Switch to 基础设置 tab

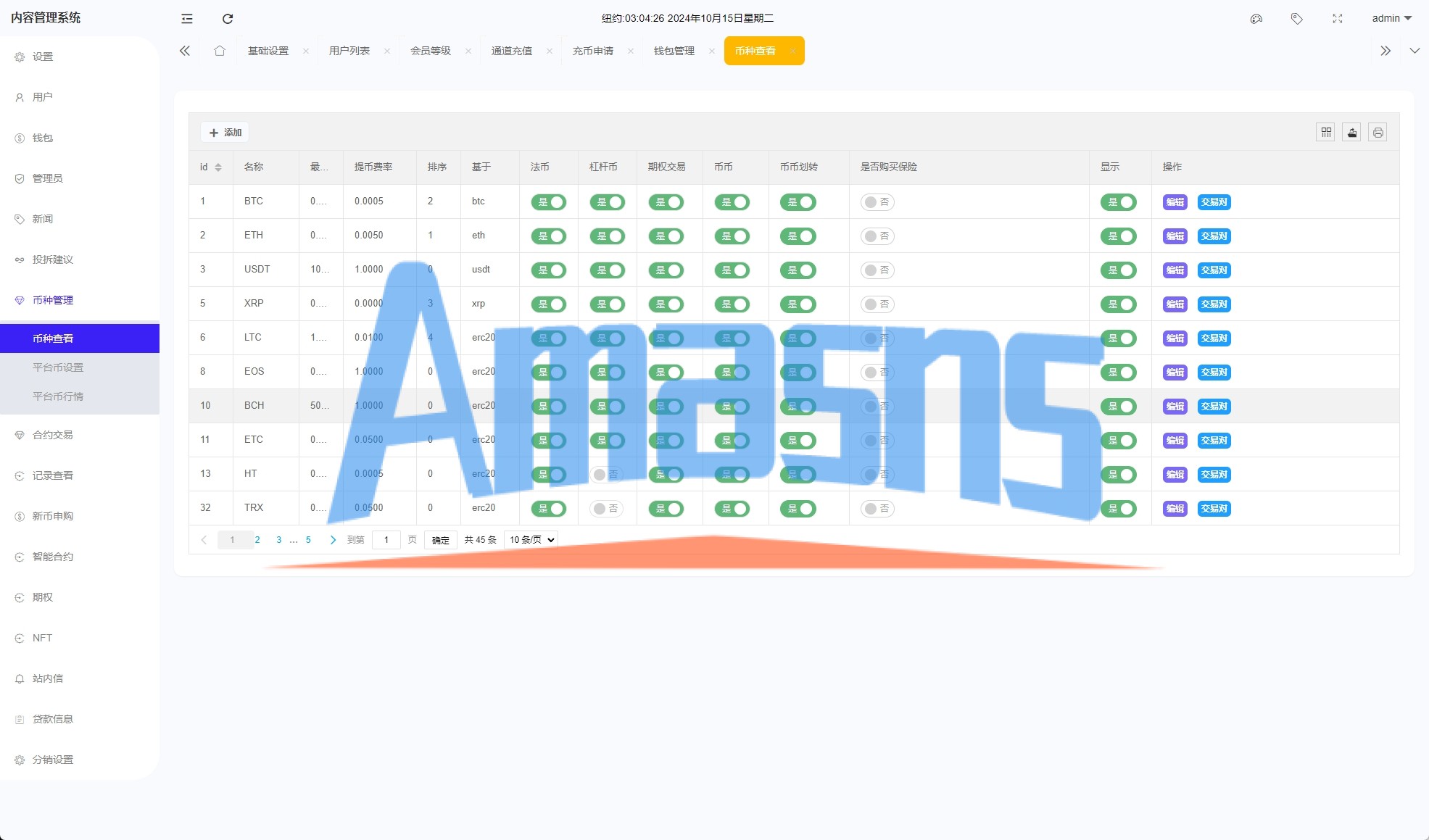coord(268,51)
